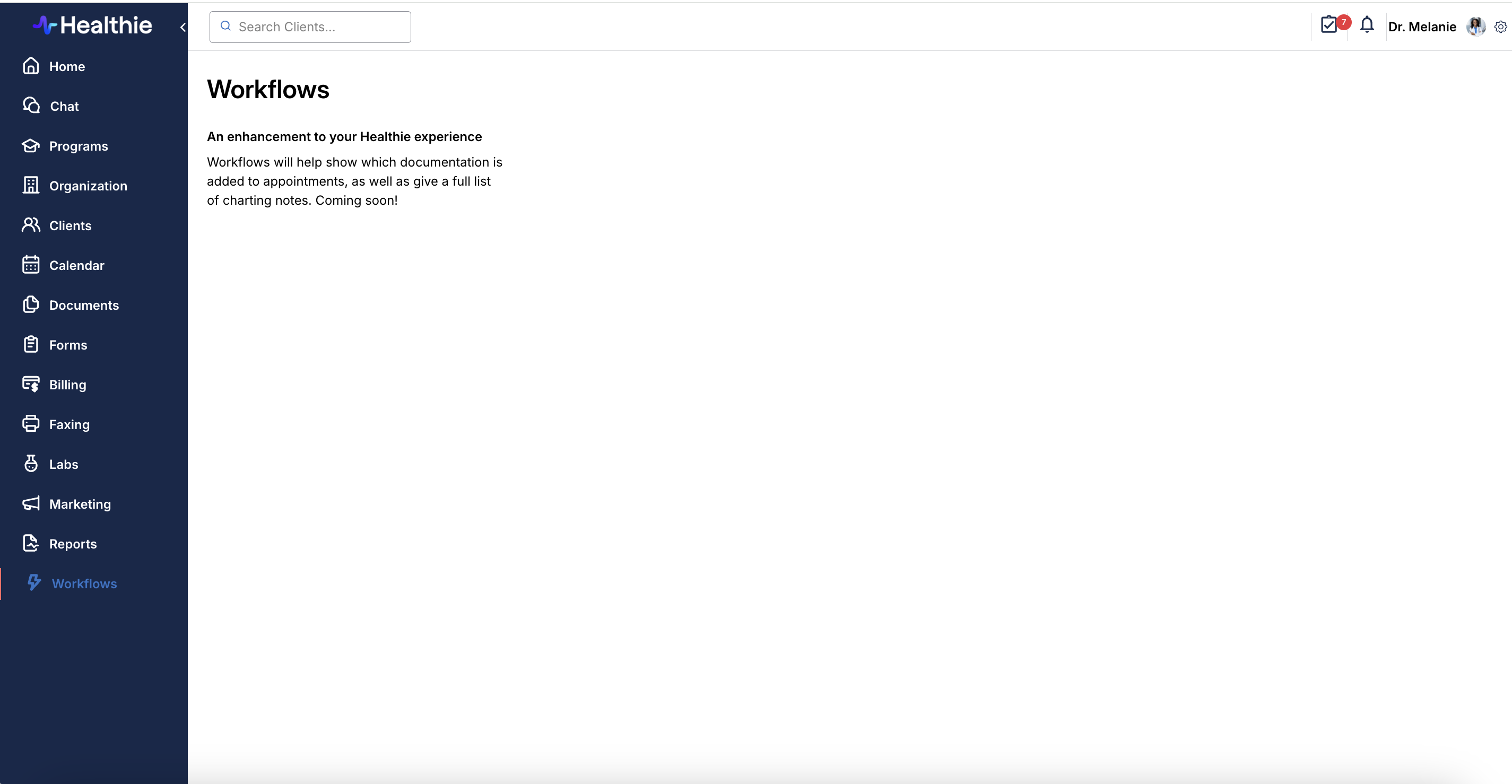Open settings gear icon
Viewport: 1512px width, 784px height.
[x=1500, y=27]
